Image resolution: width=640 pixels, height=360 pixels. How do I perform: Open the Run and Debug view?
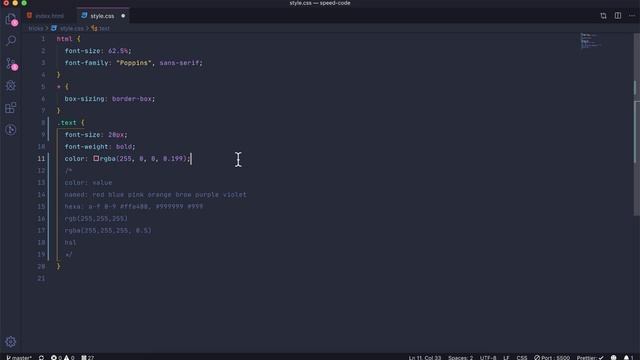(11, 85)
